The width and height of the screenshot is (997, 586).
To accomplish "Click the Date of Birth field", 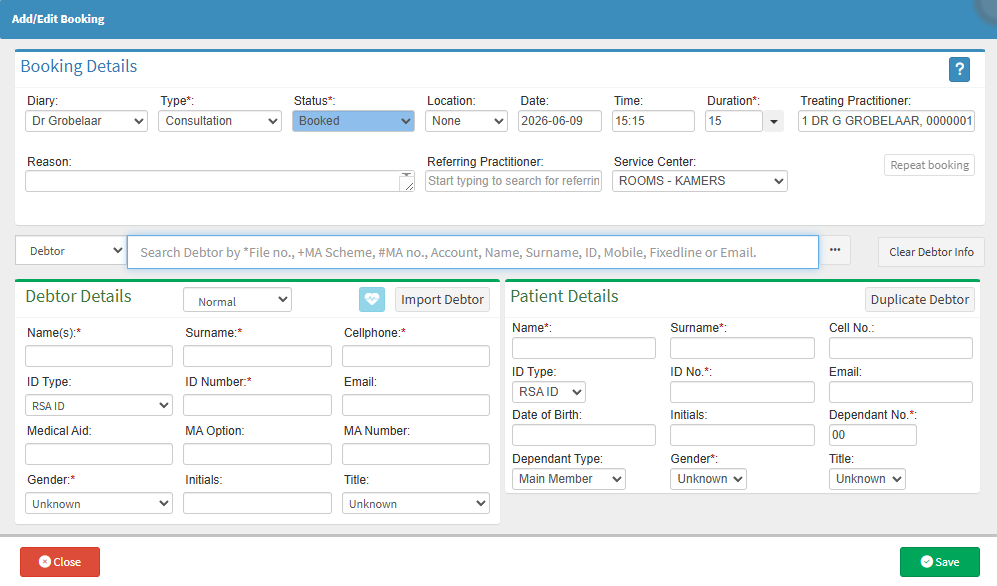I will [x=584, y=435].
